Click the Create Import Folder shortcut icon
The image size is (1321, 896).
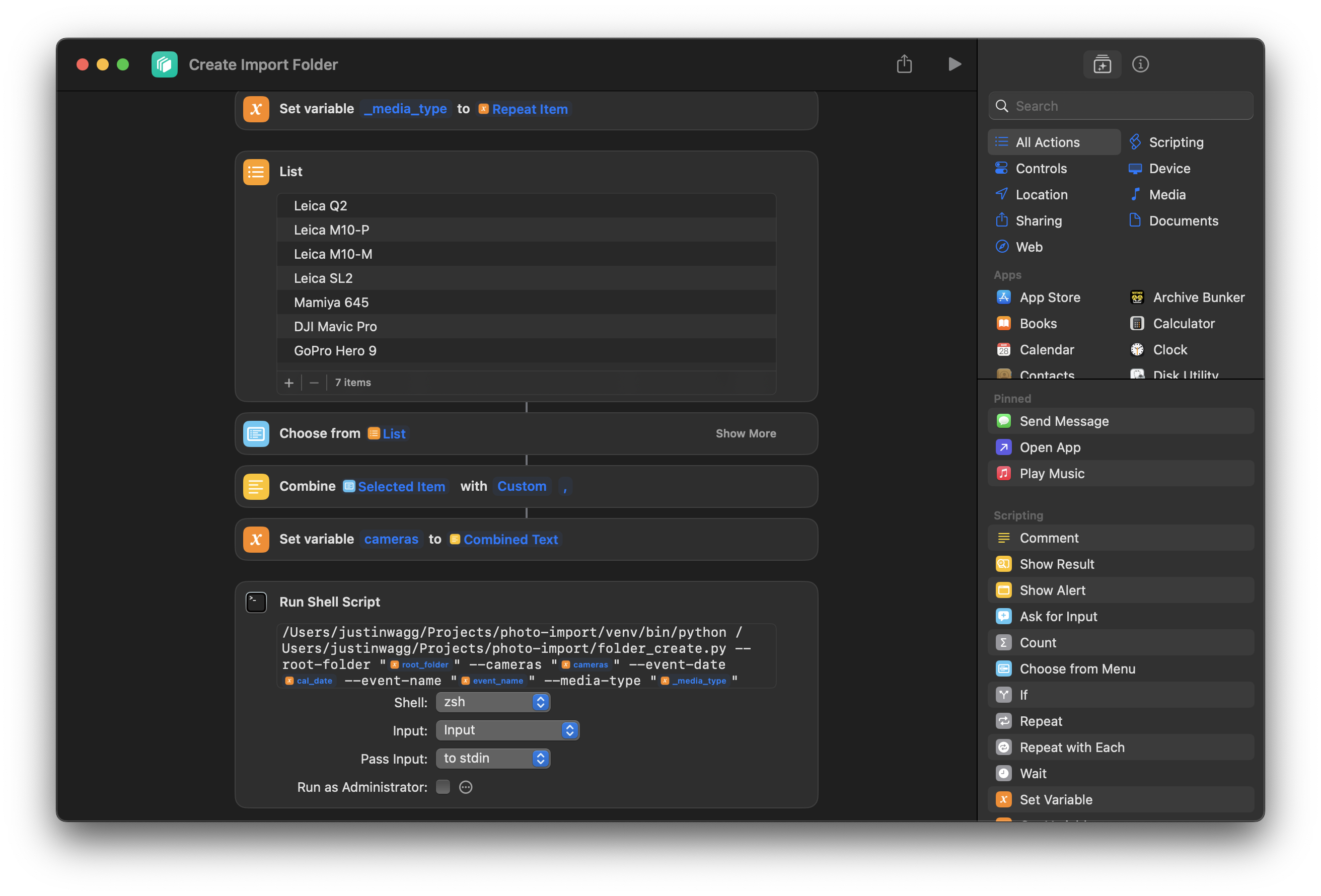pyautogui.click(x=164, y=64)
